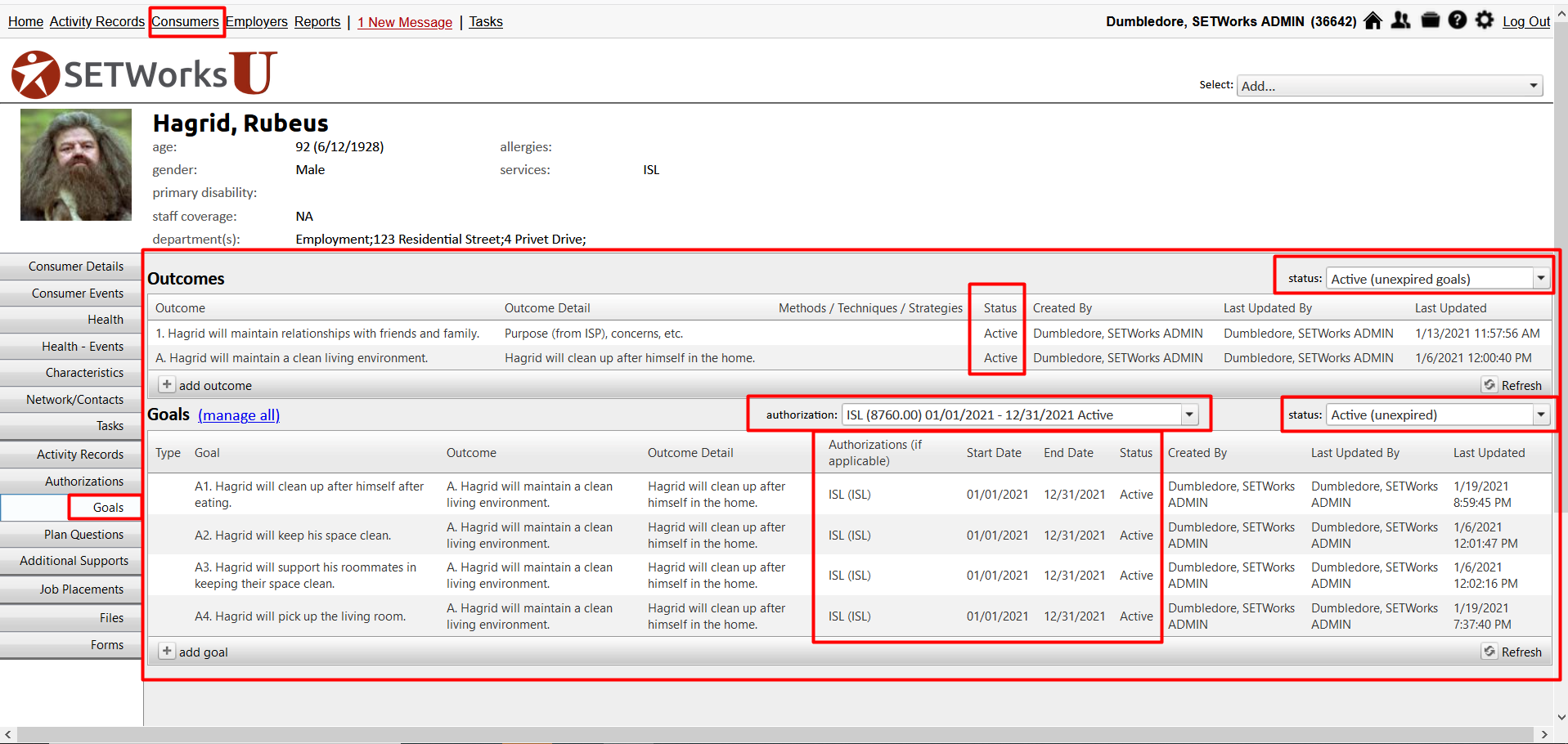Click the home icon beside the username
This screenshot has width=1568, height=744.
point(1373,20)
